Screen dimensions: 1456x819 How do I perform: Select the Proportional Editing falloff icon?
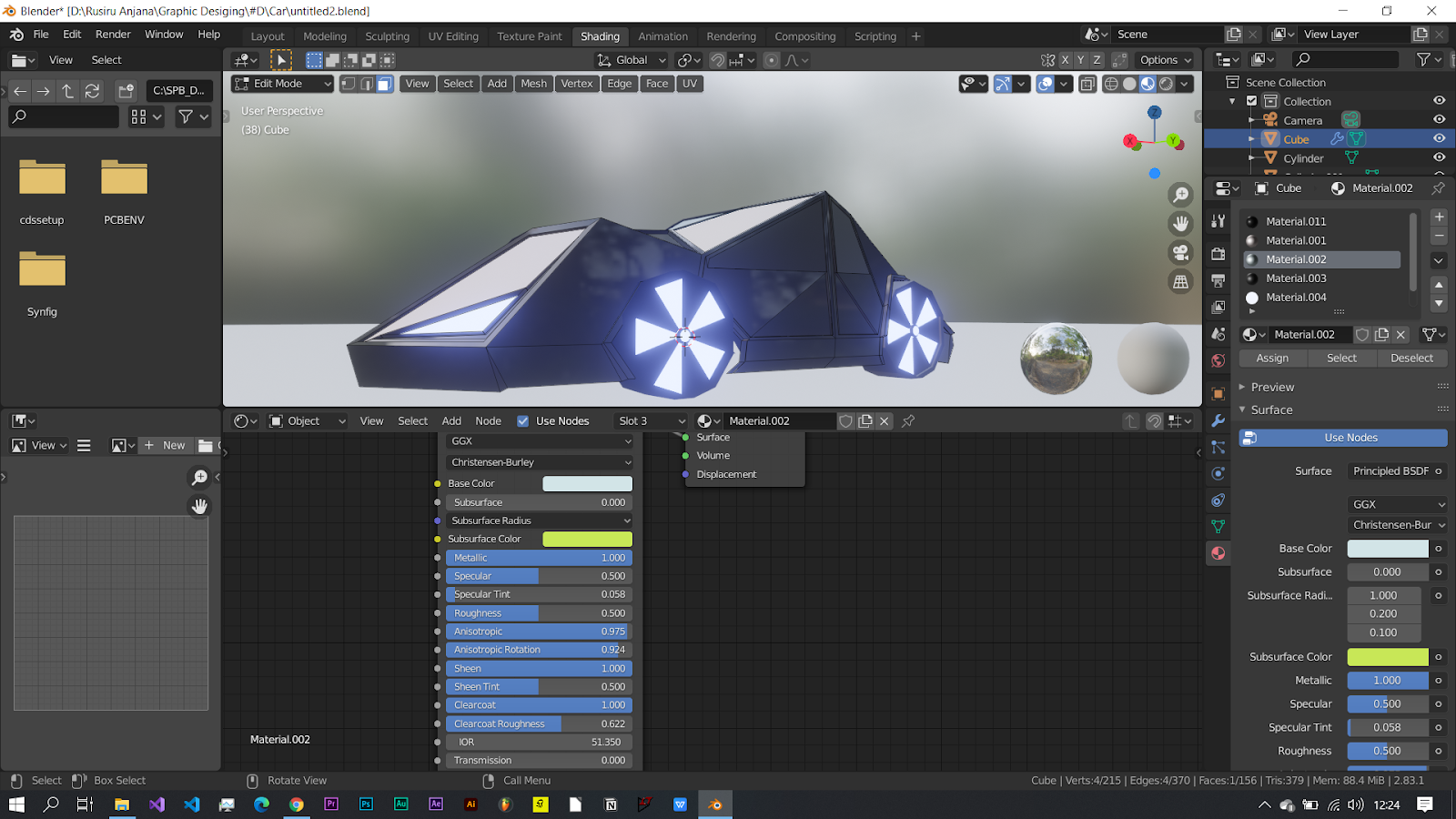(793, 60)
